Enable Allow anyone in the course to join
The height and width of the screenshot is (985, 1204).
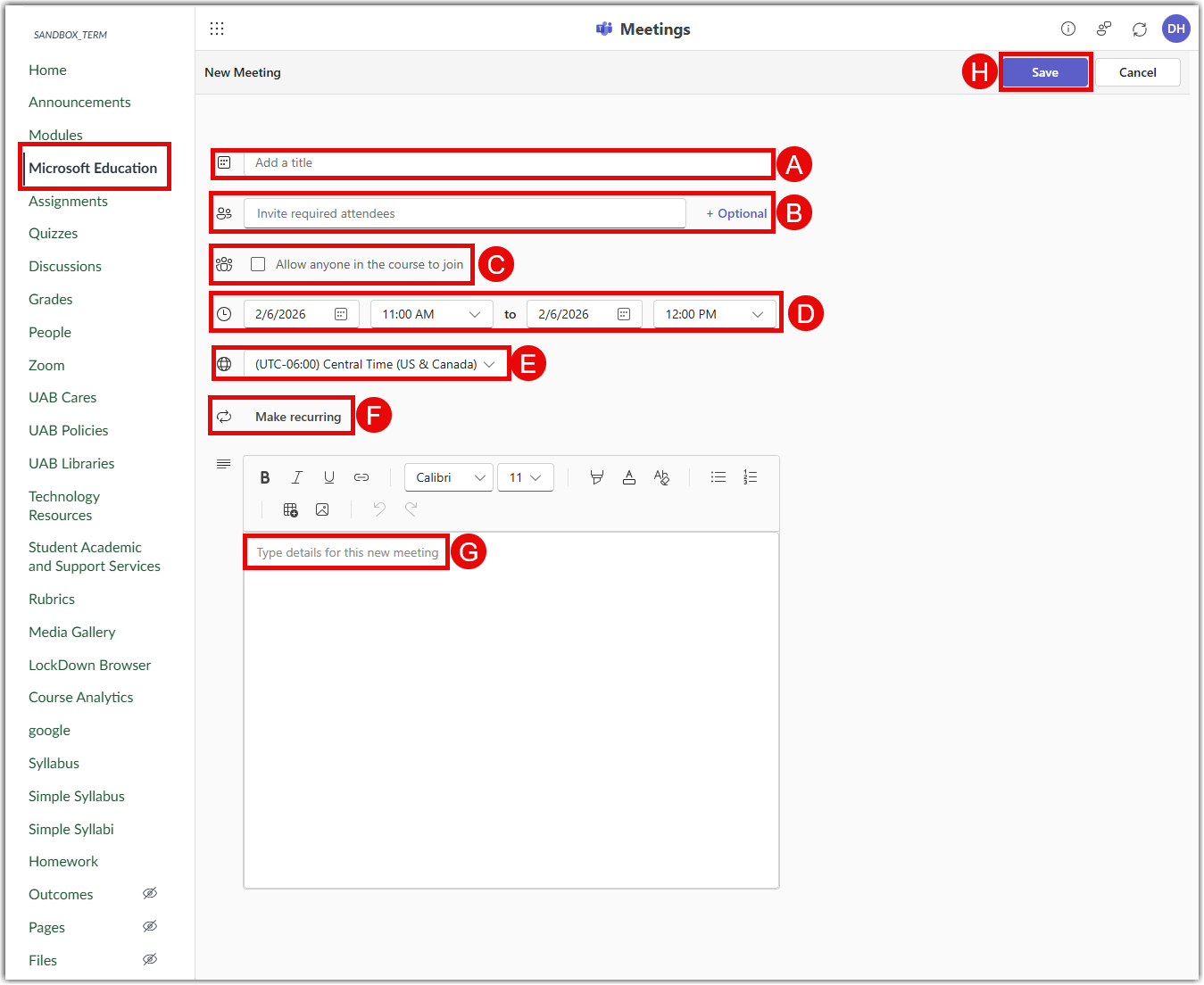[x=258, y=264]
